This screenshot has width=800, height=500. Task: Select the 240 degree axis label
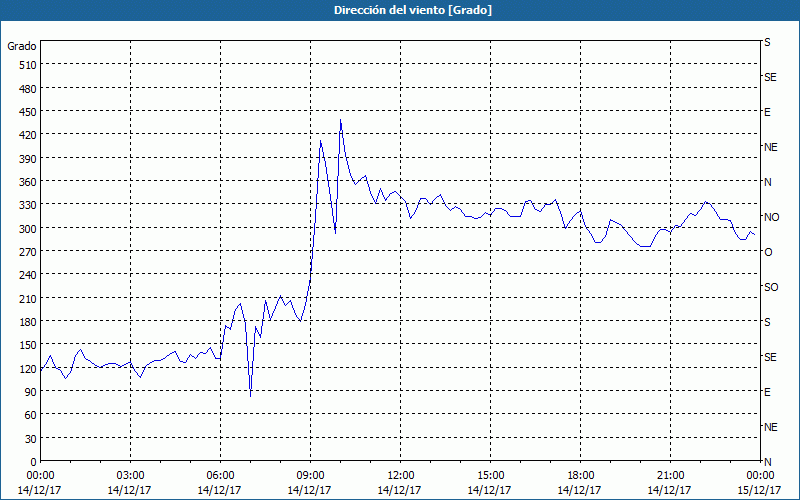[28, 275]
